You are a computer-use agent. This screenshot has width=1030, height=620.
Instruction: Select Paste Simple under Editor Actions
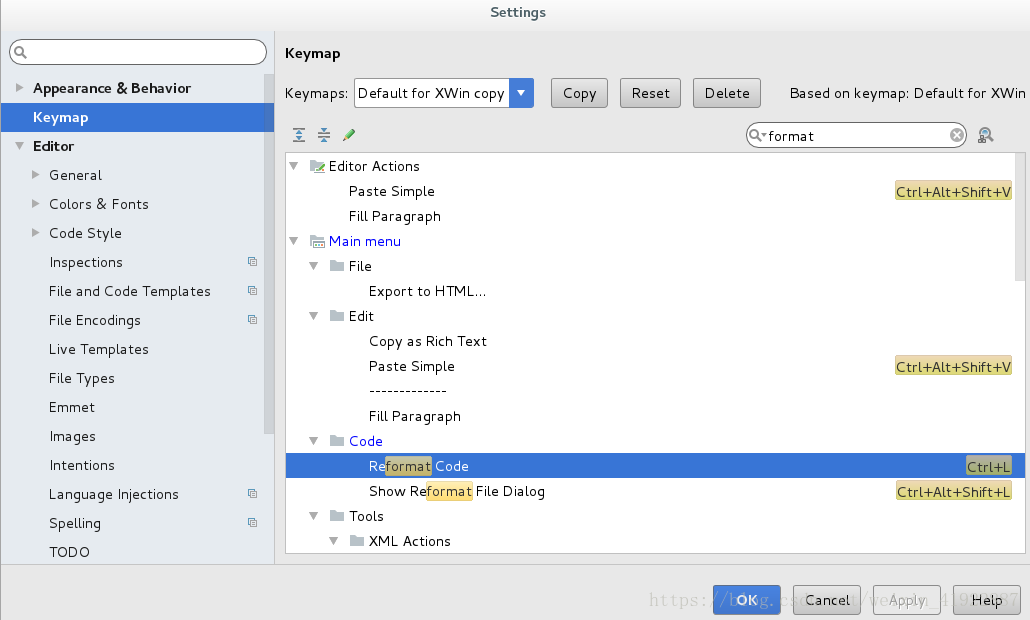[392, 191]
